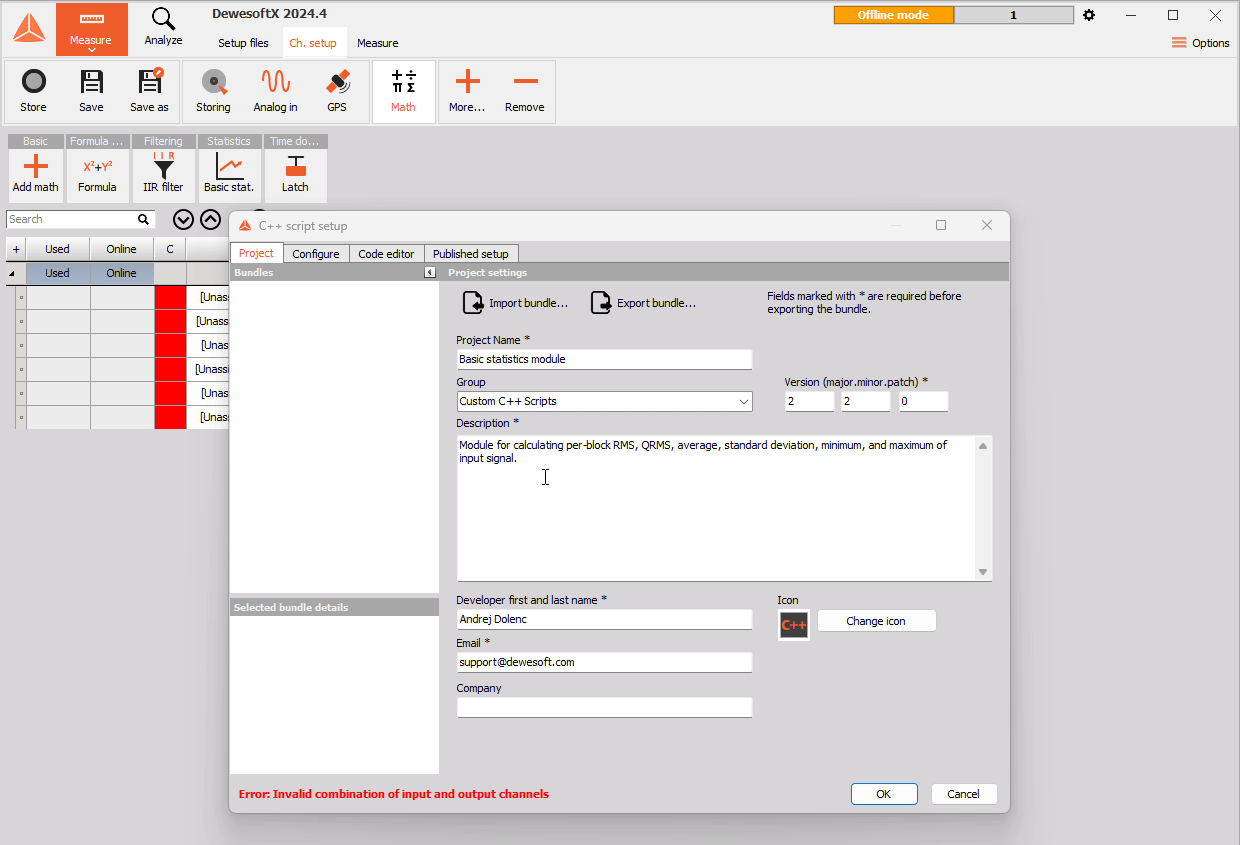The height and width of the screenshot is (845, 1240).
Task: Click the Store toolbar button
Action: (x=33, y=92)
